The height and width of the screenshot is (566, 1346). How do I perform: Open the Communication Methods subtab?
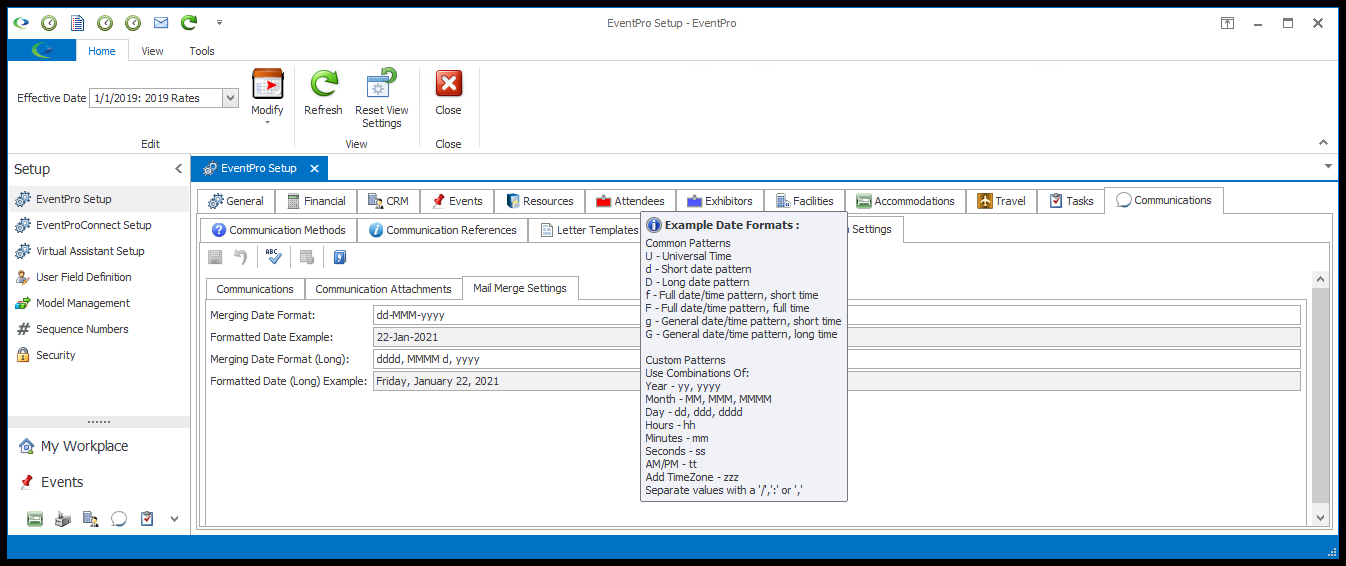click(278, 230)
